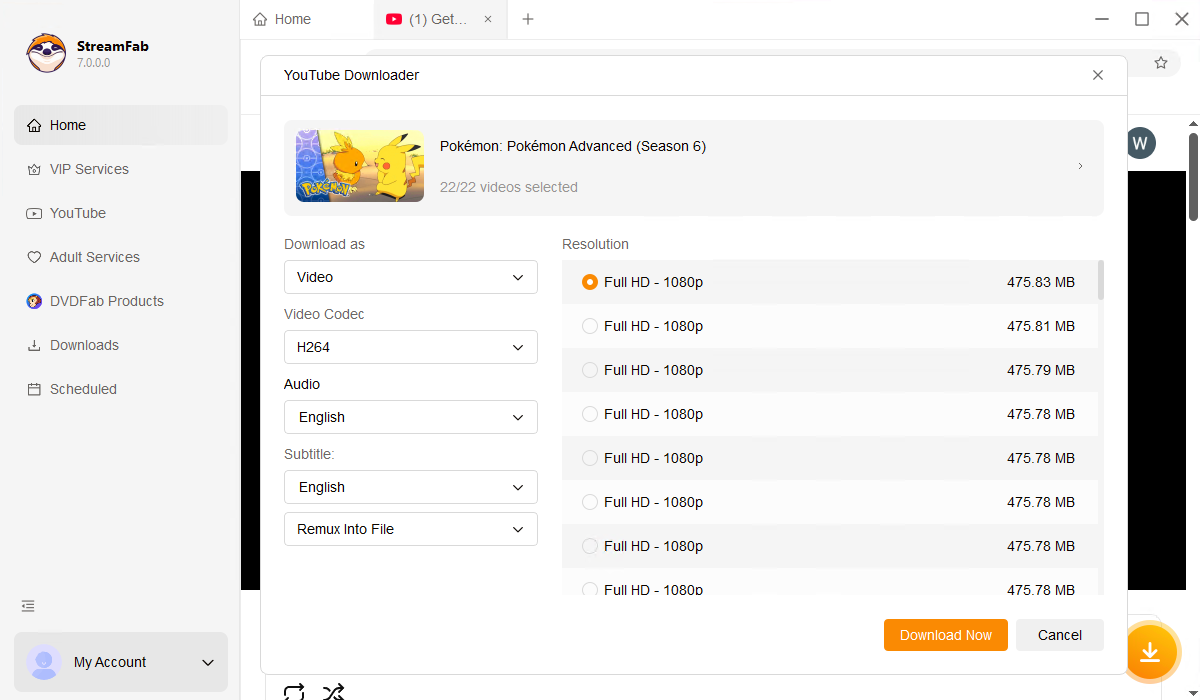Viewport: 1200px width, 700px height.
Task: View the Downloads section
Action: [x=82, y=345]
